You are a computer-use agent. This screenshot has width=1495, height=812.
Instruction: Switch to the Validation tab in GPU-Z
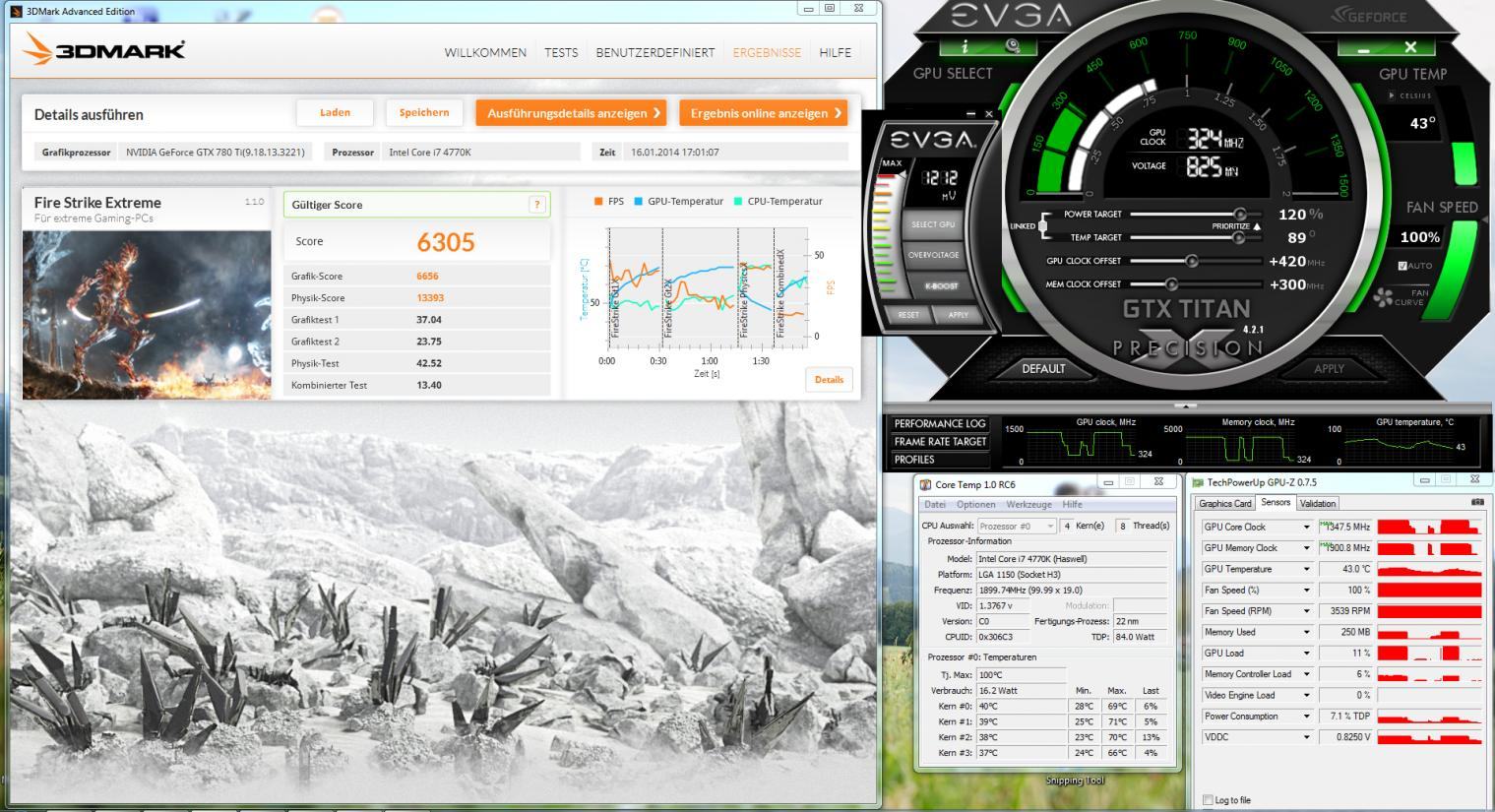coord(1318,503)
